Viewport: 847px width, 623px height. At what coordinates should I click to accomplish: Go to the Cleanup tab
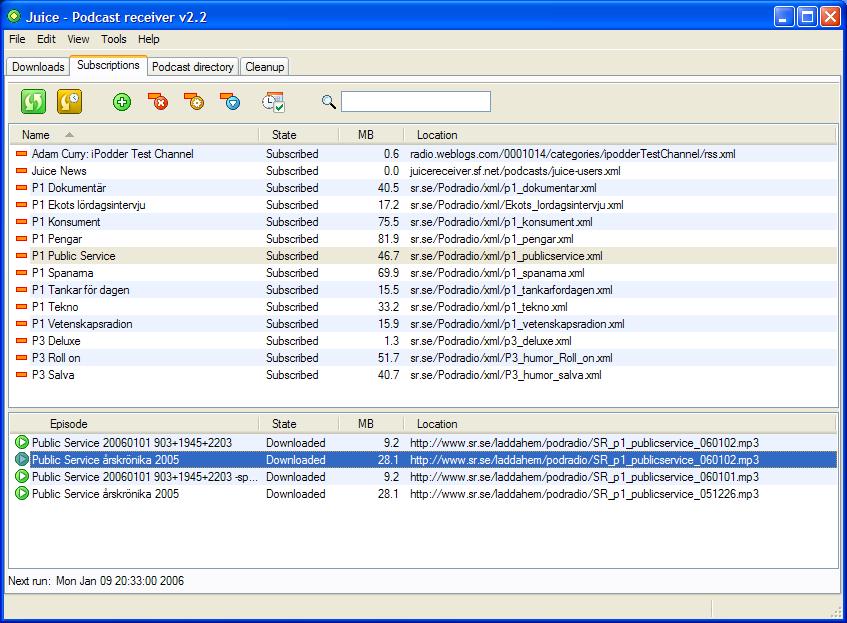265,66
